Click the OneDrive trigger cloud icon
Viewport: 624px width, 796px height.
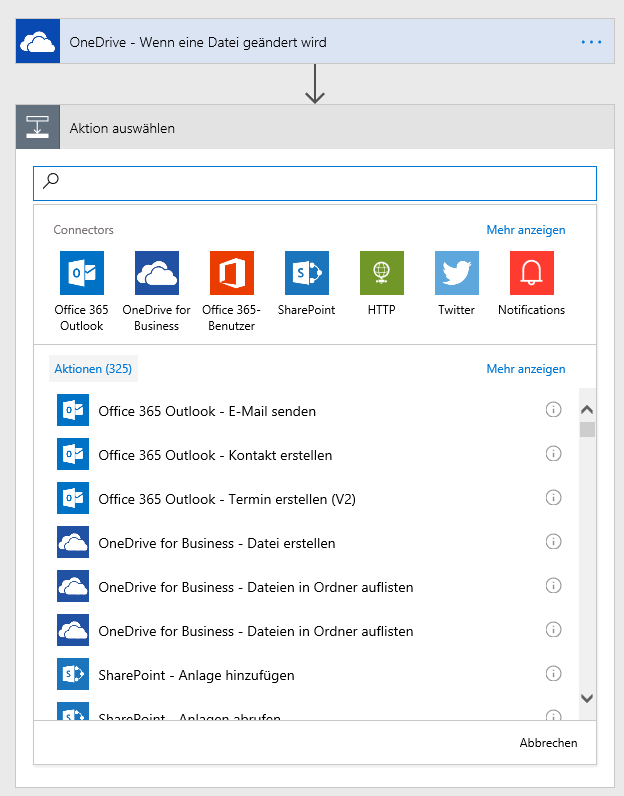[38, 42]
